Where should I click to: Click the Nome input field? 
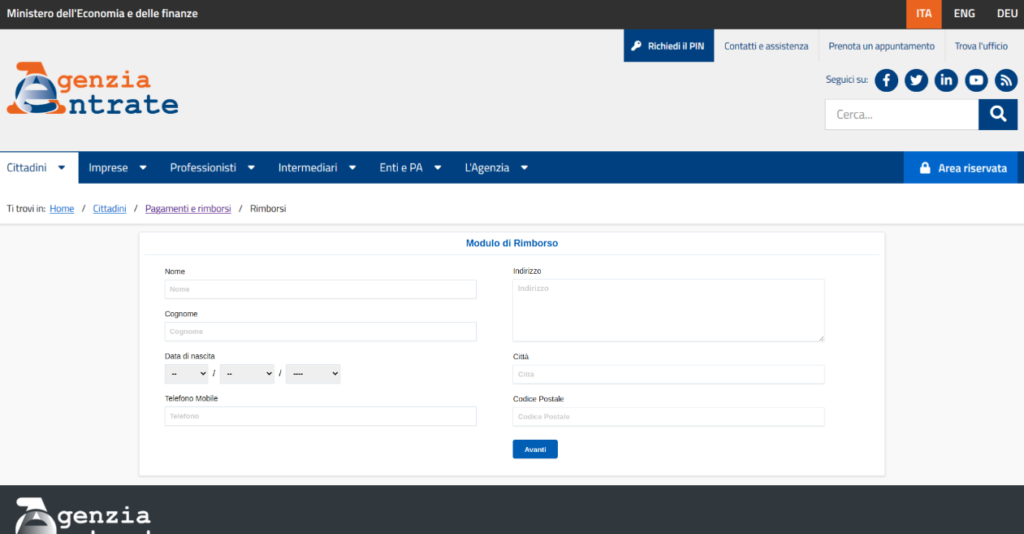(320, 289)
